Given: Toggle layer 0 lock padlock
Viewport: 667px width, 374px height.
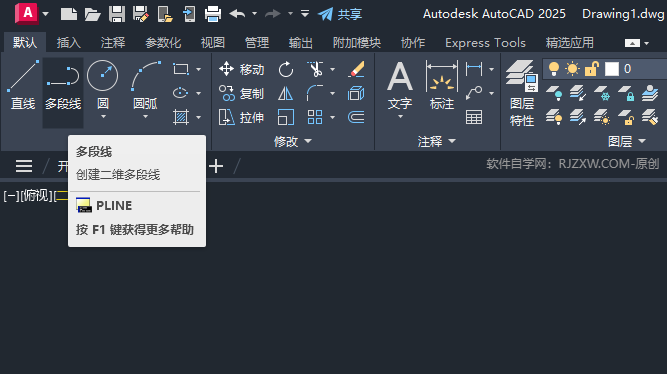Looking at the screenshot, I should tap(592, 69).
